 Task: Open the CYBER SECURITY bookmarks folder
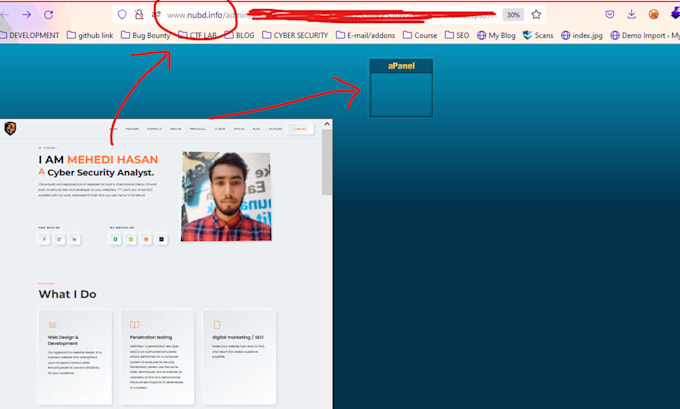[295, 36]
